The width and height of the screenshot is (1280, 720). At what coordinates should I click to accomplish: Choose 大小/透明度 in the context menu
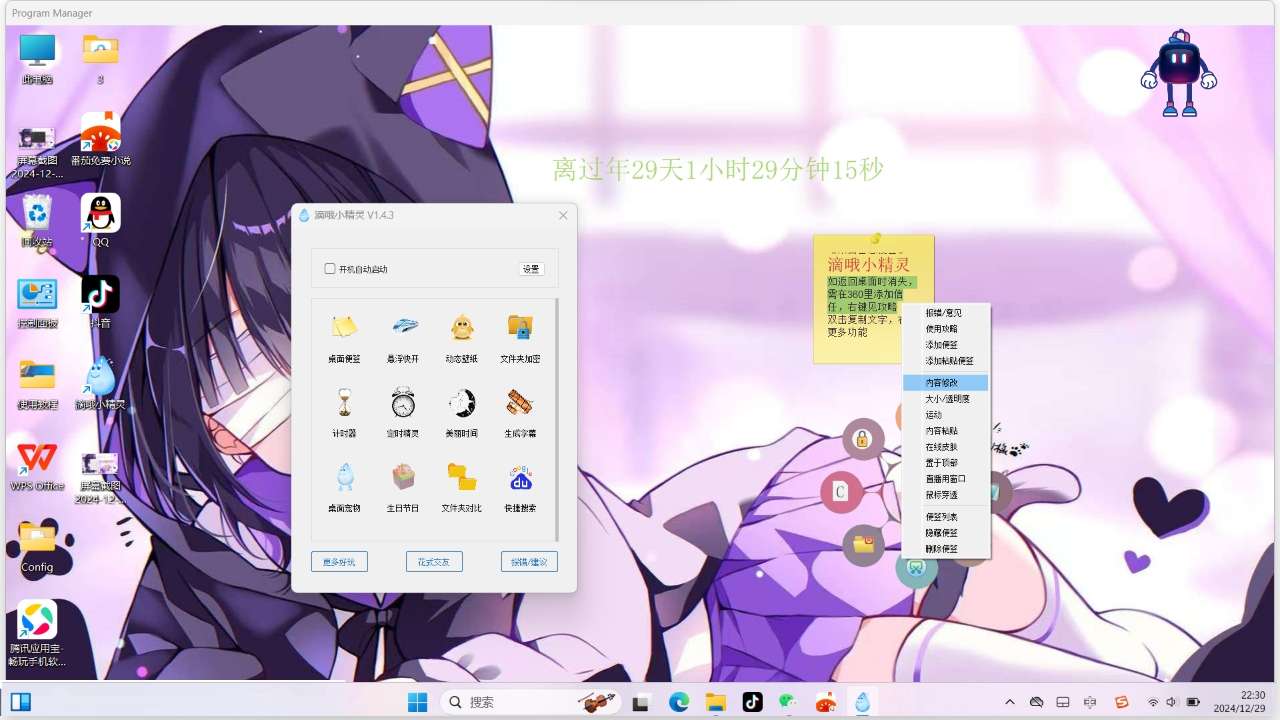click(x=946, y=399)
